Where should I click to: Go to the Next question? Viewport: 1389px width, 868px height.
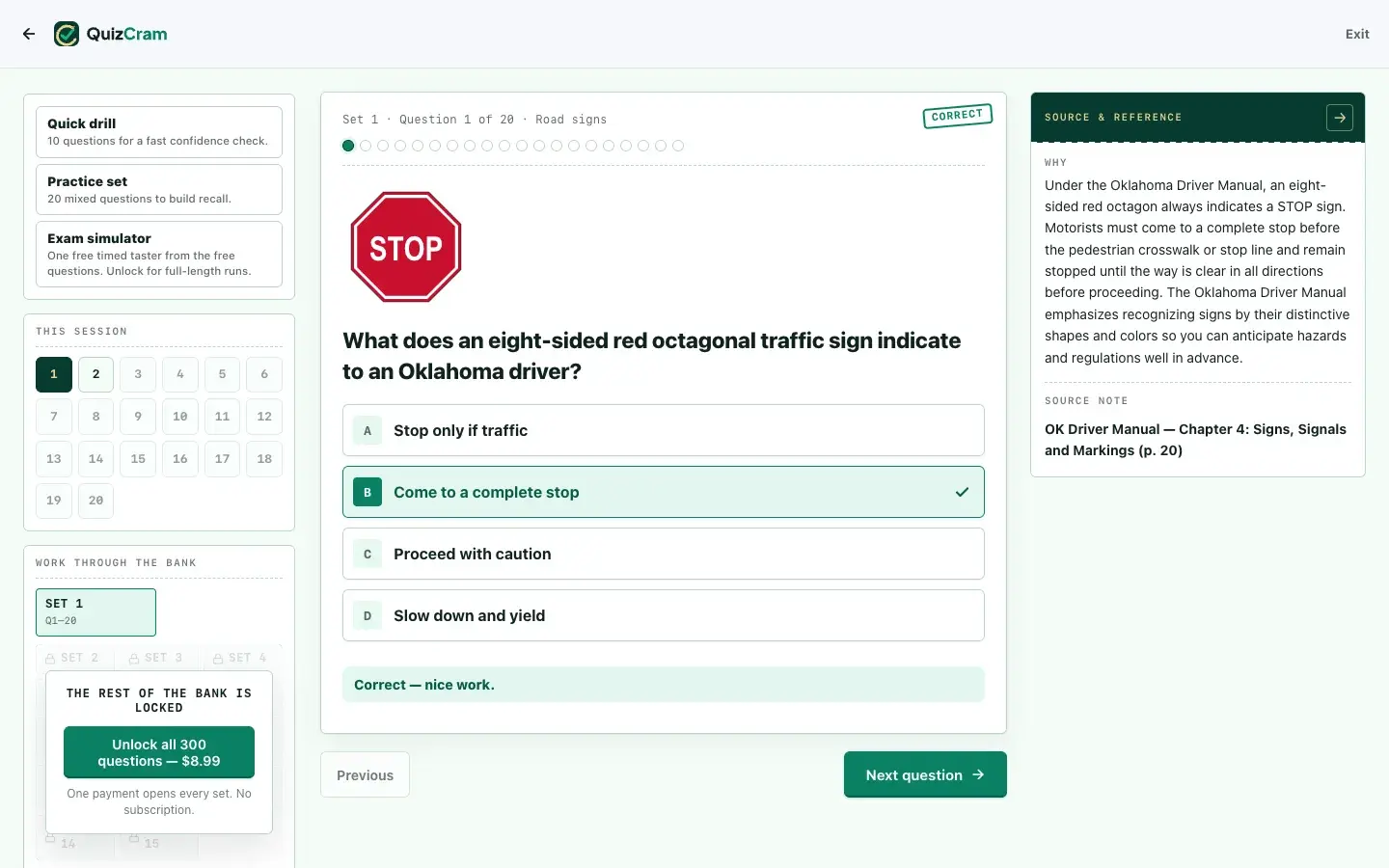click(925, 774)
